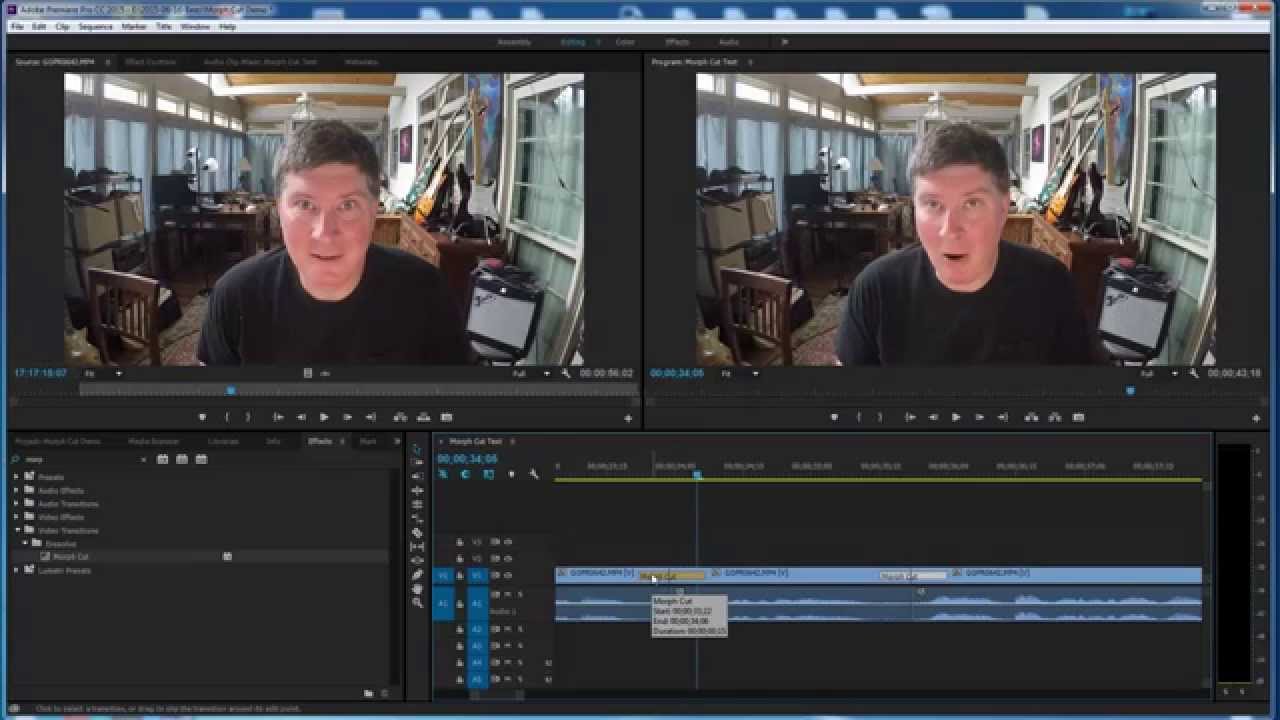
Task: Select the Razor tool
Action: 417,532
